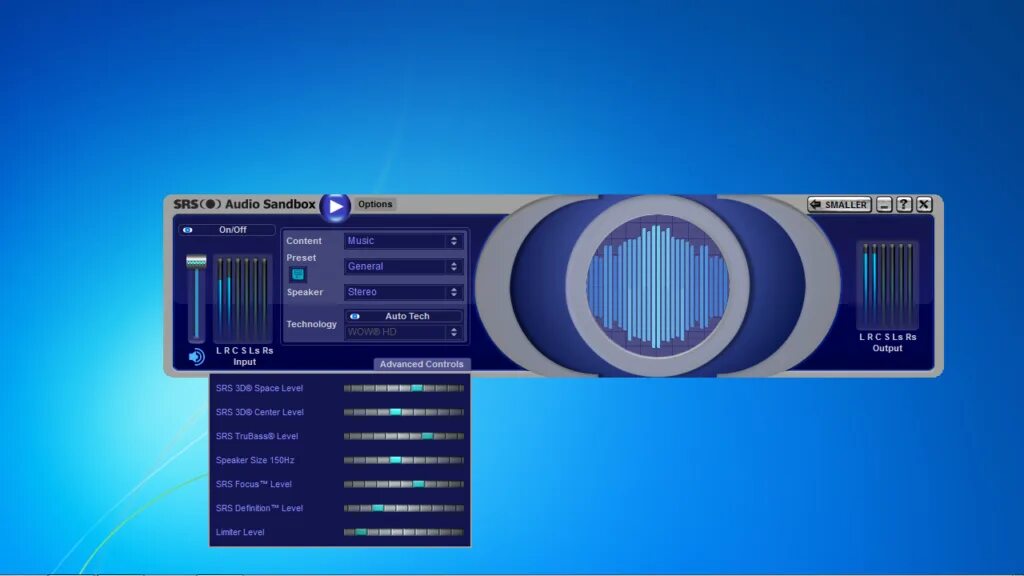Toggle the Auto Tech switch

404,316
